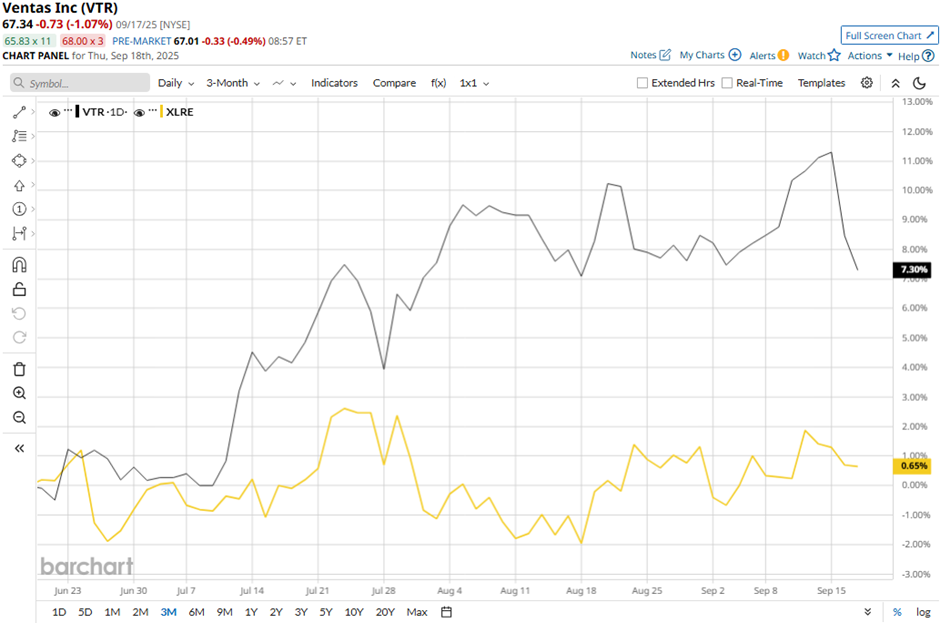Click the 0.65% XLRE price label
The width and height of the screenshot is (940, 623).
[x=913, y=466]
